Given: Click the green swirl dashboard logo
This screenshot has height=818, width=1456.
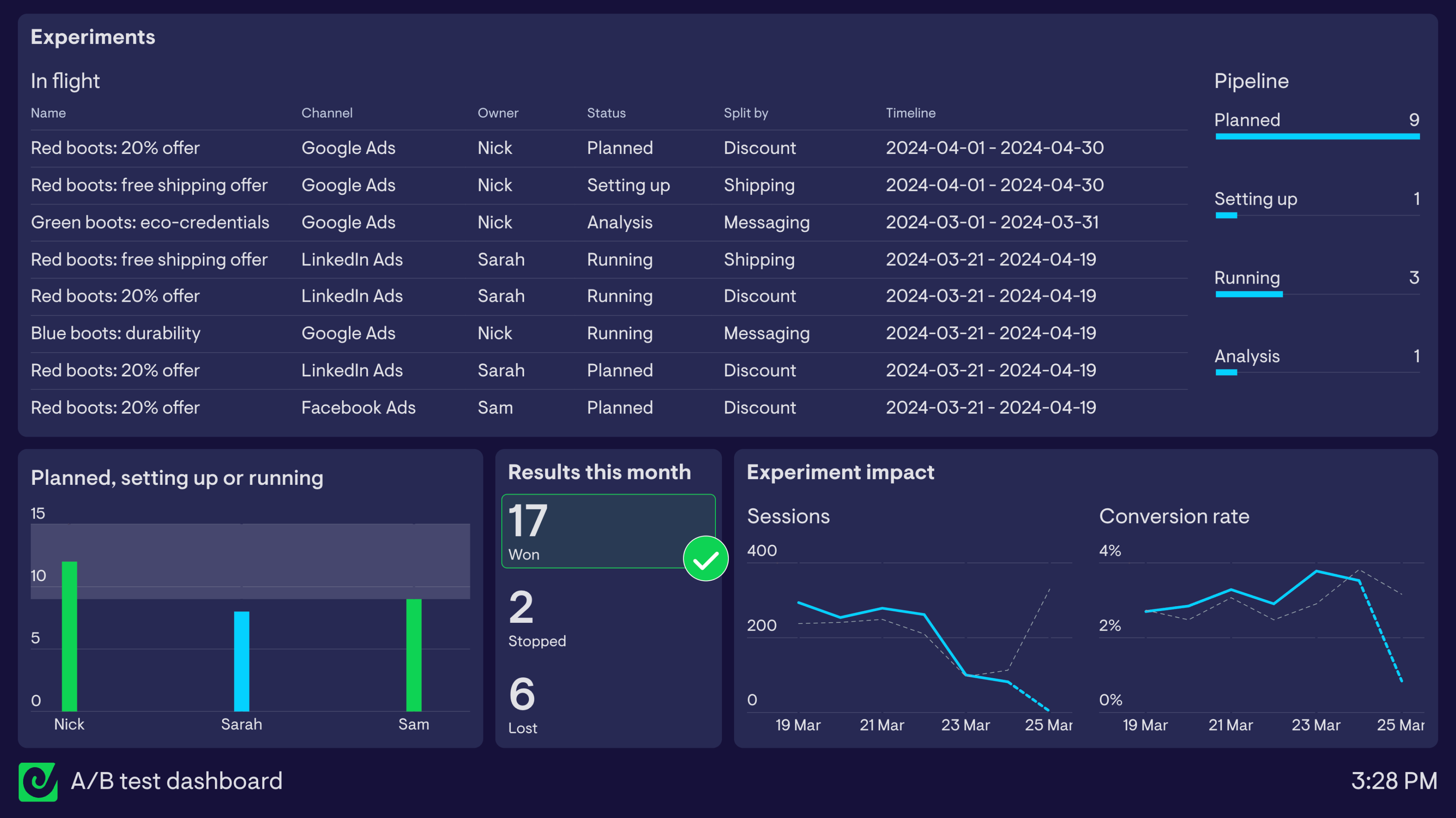Looking at the screenshot, I should (38, 782).
